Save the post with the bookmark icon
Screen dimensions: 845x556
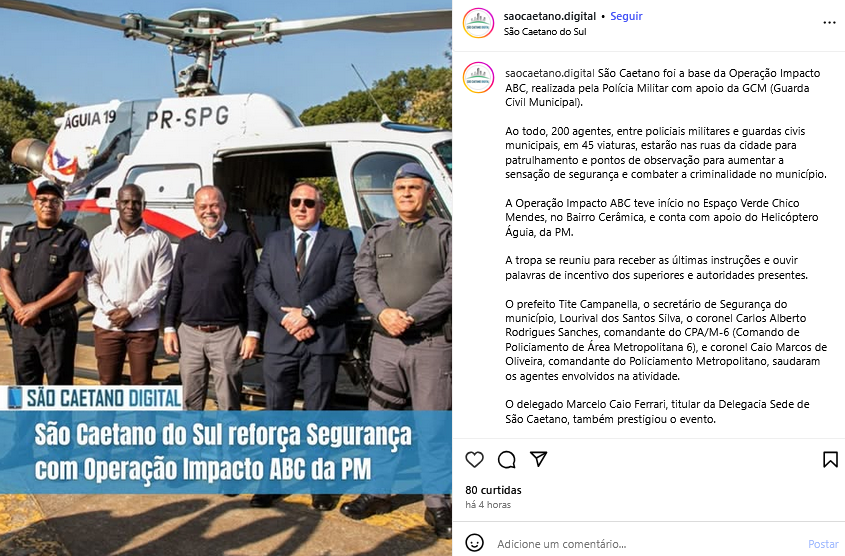point(830,460)
